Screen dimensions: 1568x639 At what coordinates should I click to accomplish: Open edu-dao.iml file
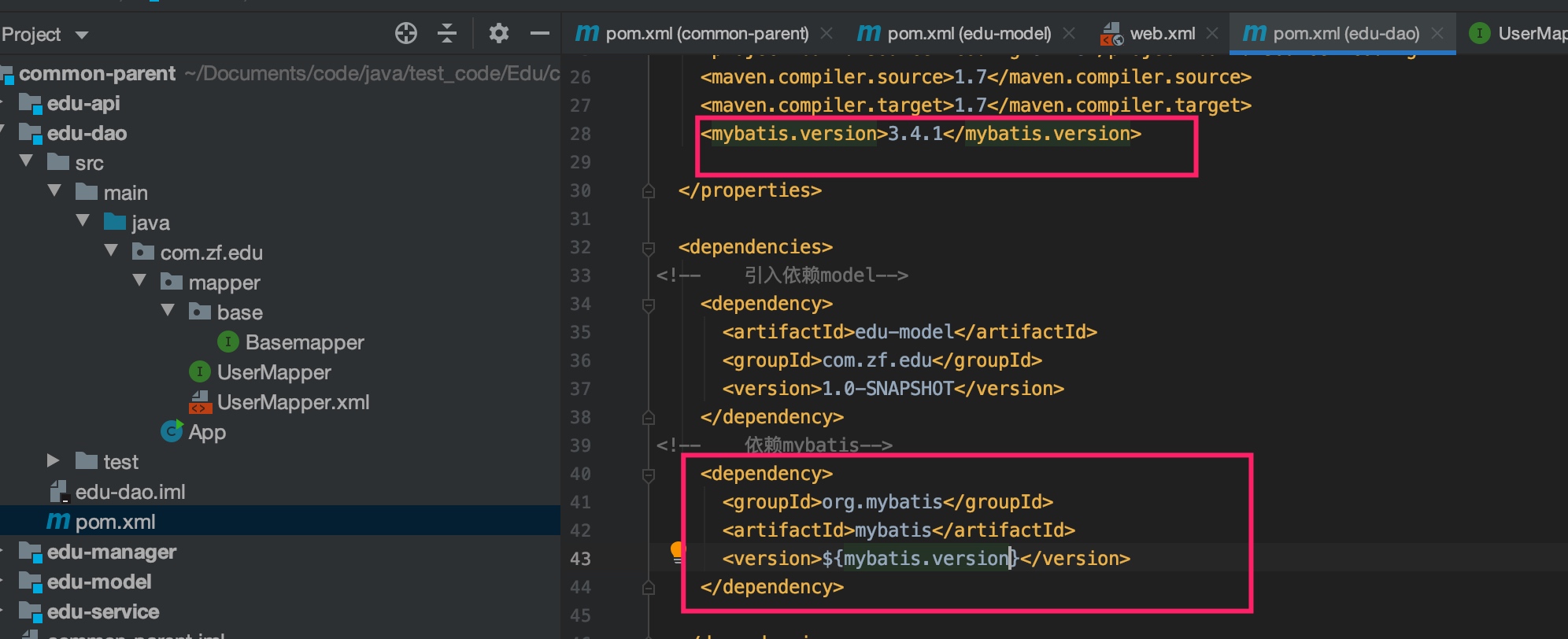130,492
